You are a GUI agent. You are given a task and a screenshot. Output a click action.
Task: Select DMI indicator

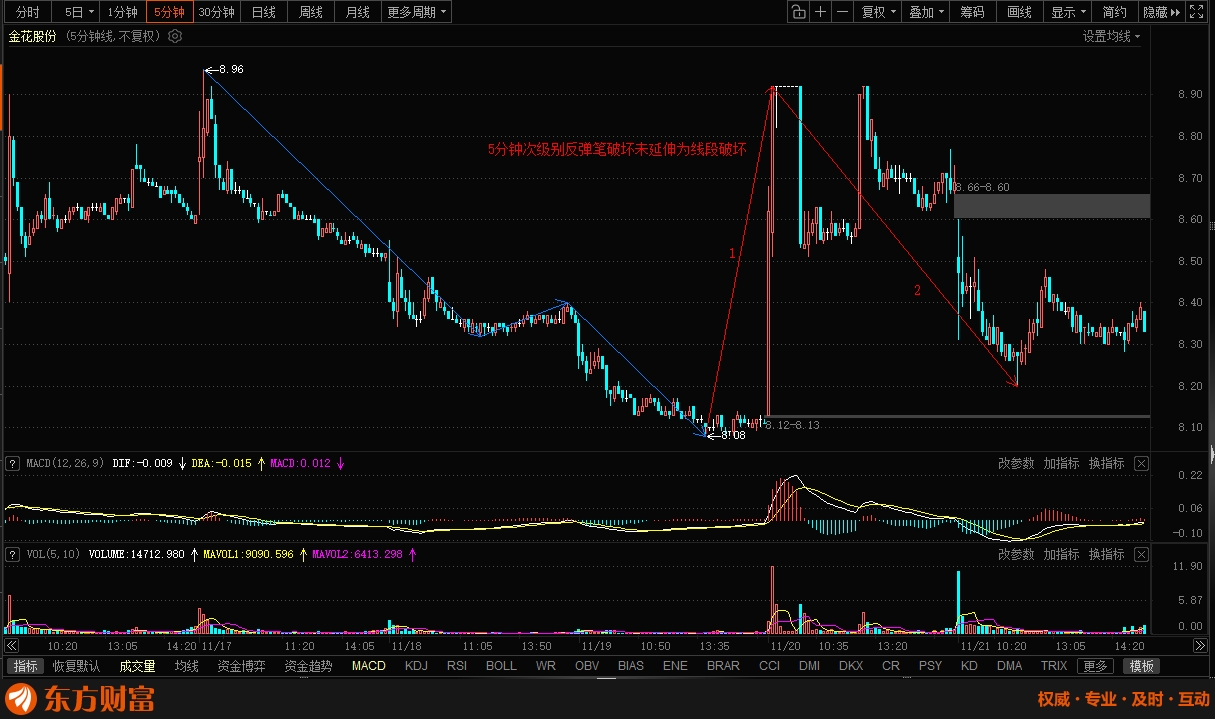pyautogui.click(x=809, y=666)
